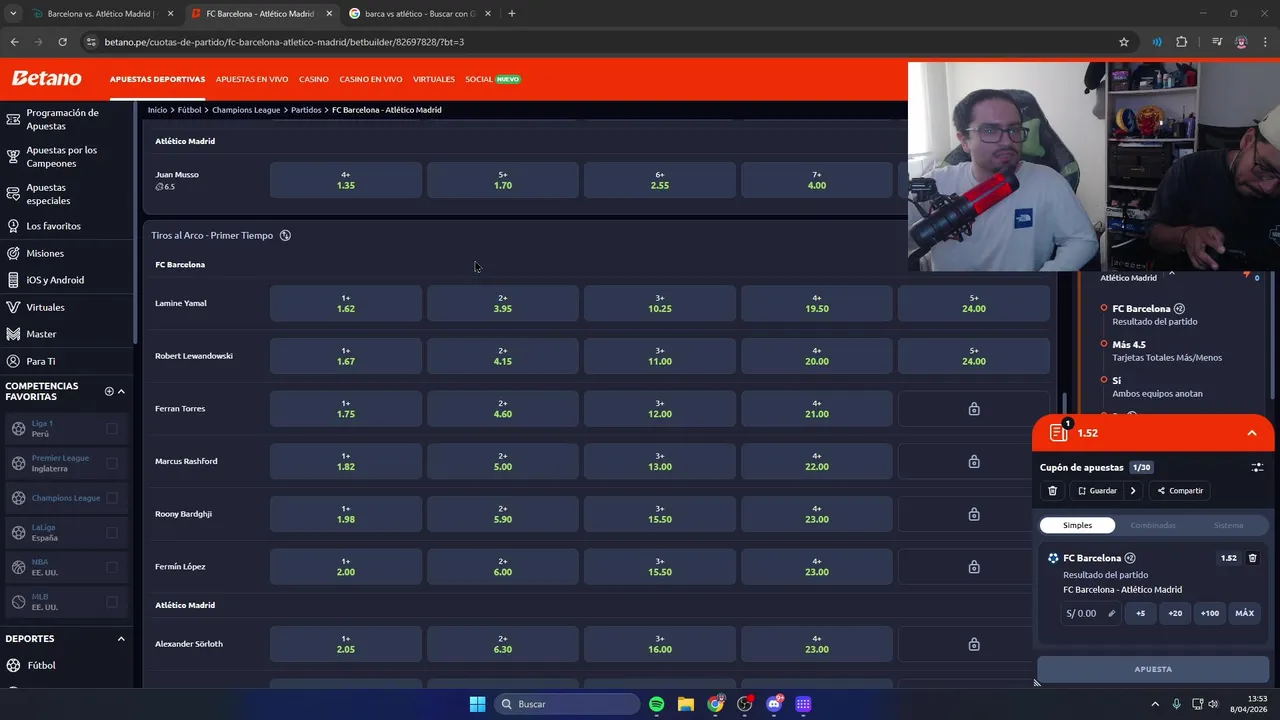Screen dimensions: 1280x720
Task: Open Spotify from the taskbar
Action: (x=656, y=704)
